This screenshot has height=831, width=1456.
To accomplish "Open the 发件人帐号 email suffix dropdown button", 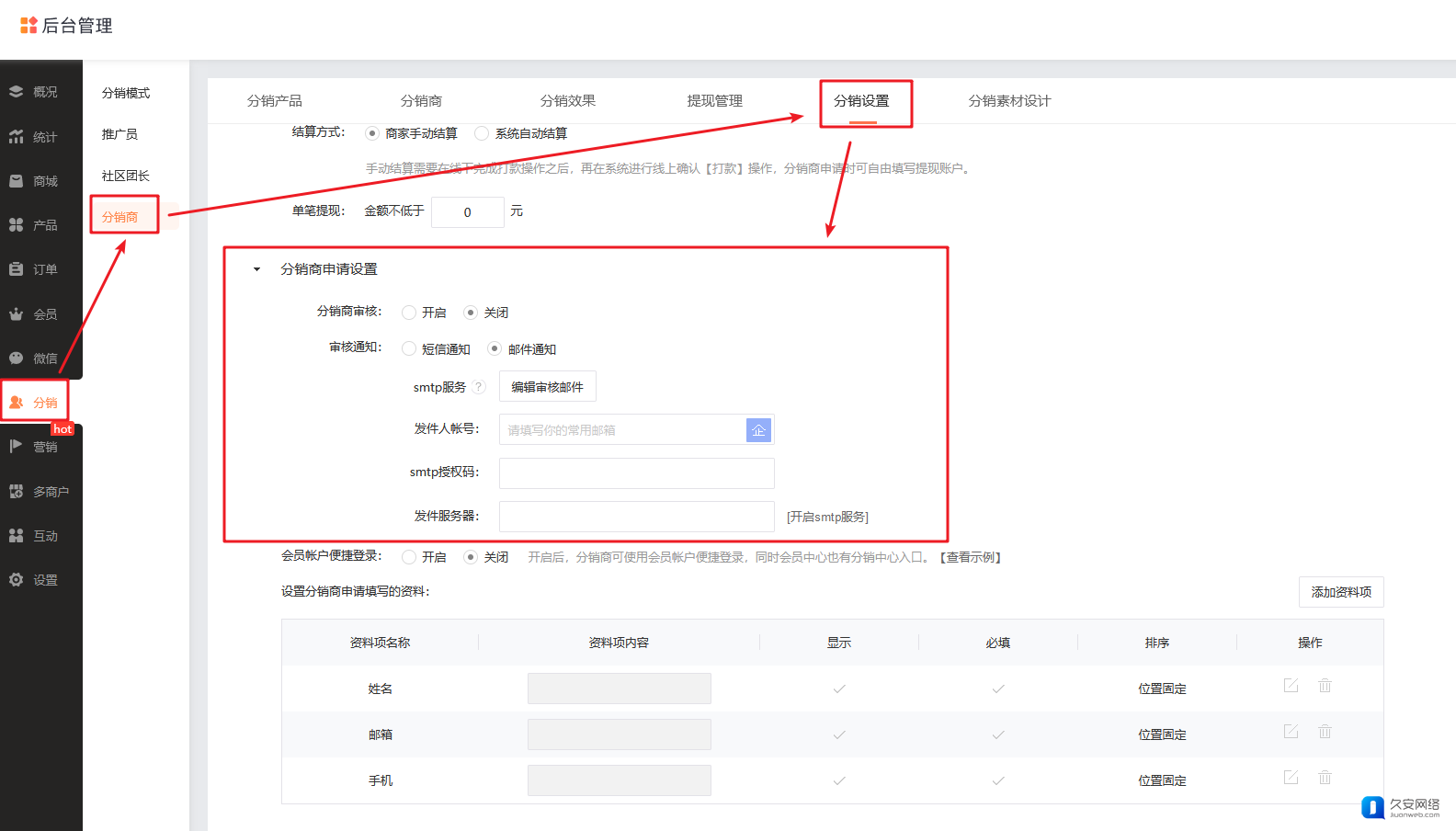I will pyautogui.click(x=758, y=430).
